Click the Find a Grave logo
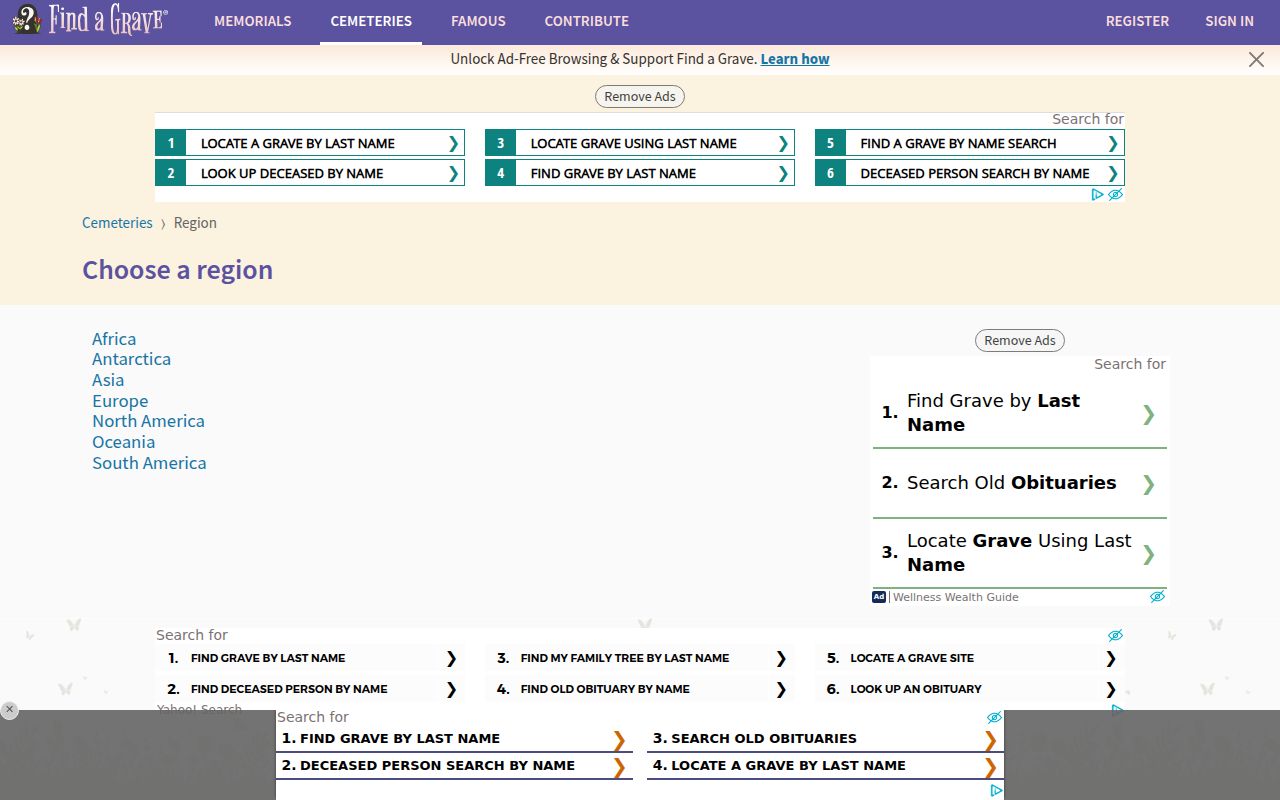Screen dimensions: 1280x800 click(90, 20)
